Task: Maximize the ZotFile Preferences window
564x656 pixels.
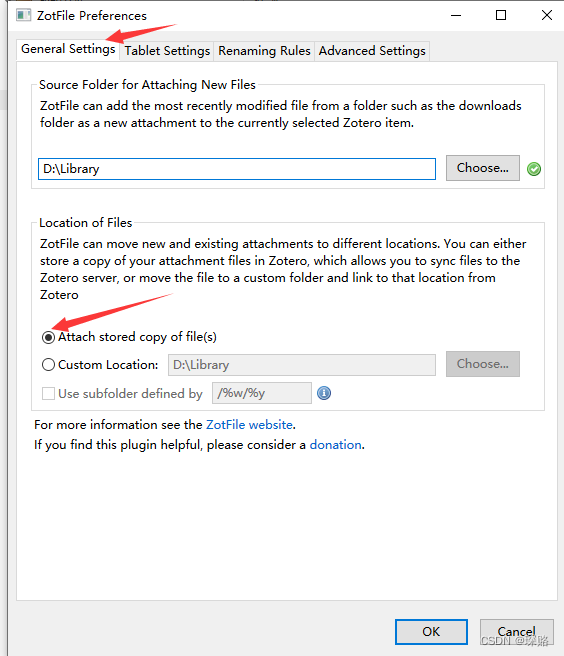Action: pos(501,15)
